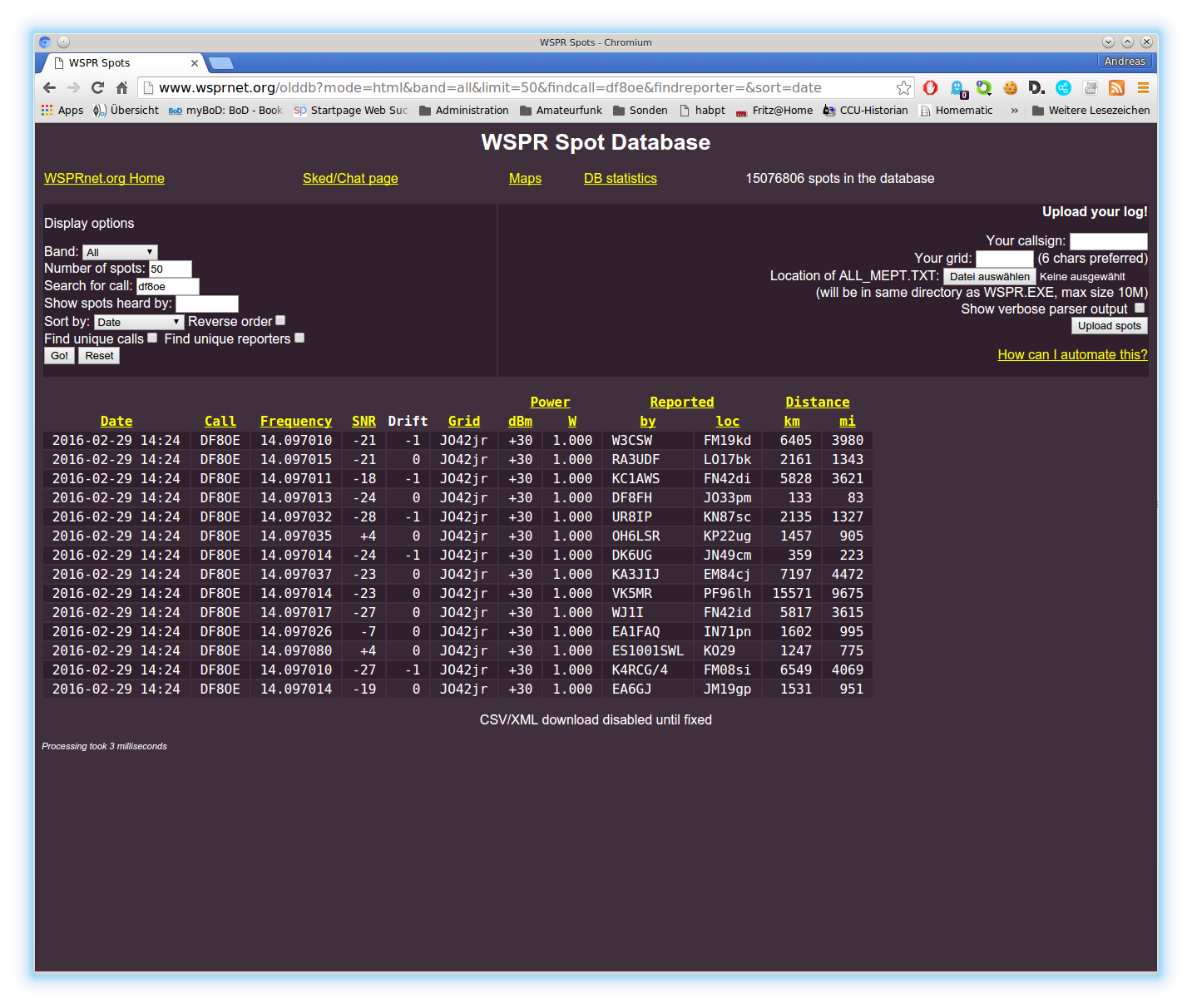Open the myBoD bookmark

pos(225,111)
